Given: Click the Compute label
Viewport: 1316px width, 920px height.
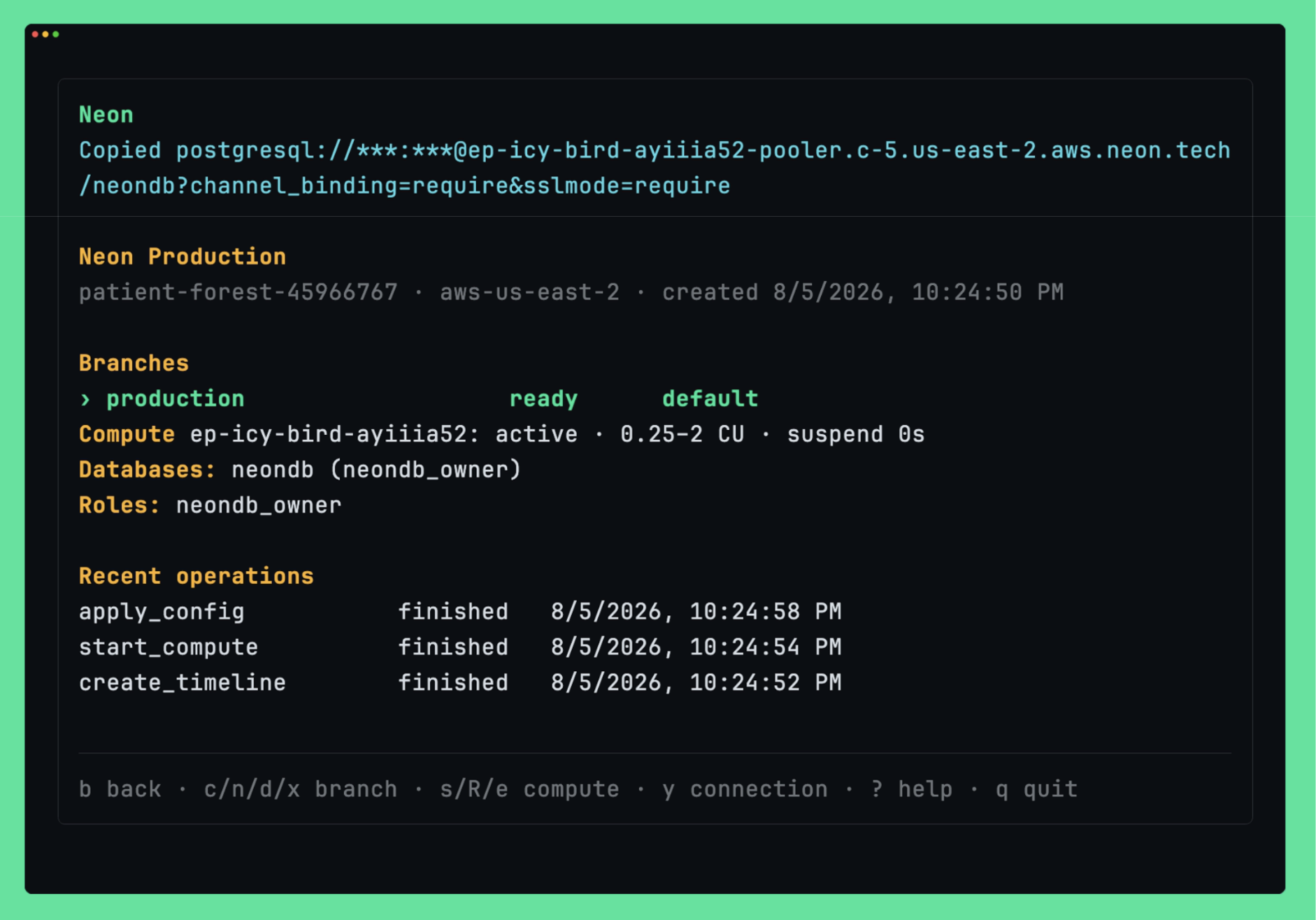Looking at the screenshot, I should coord(127,435).
